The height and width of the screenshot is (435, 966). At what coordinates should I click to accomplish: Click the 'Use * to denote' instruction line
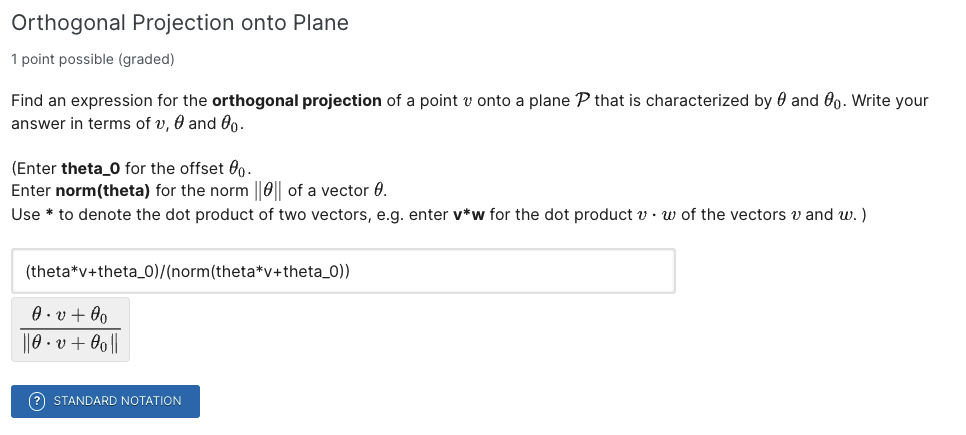point(438,215)
